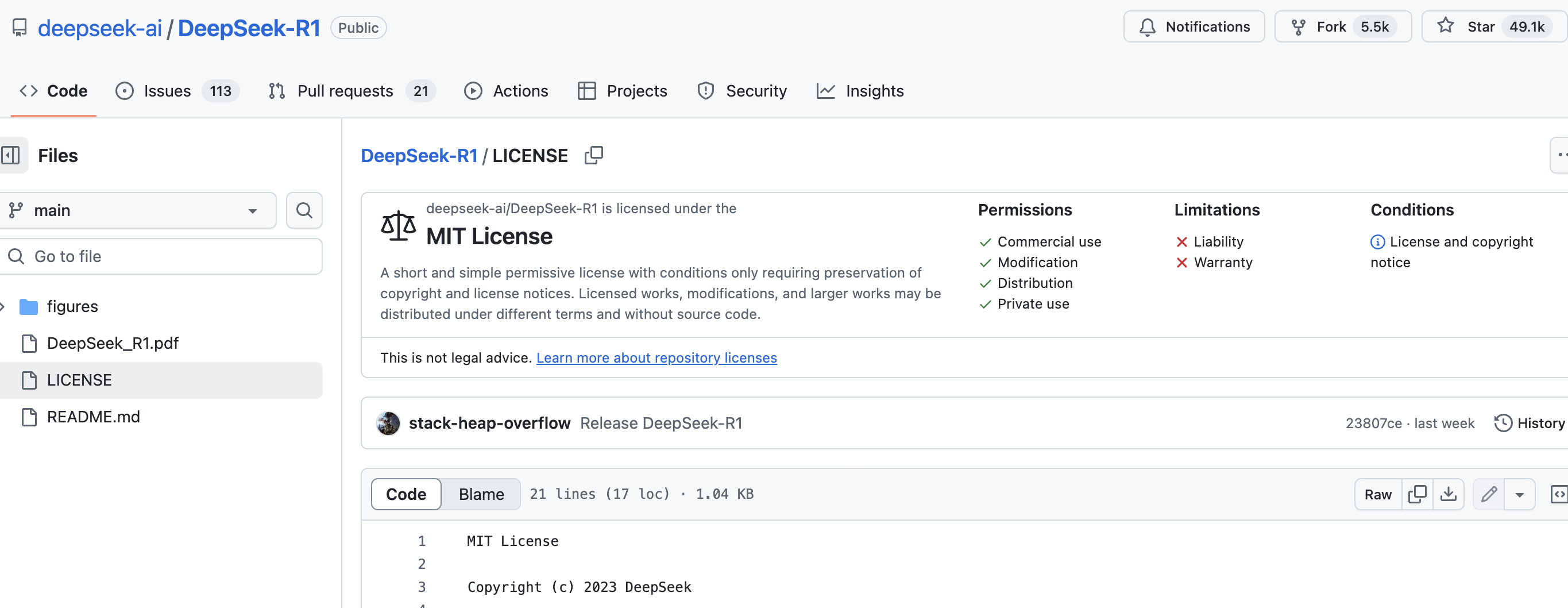This screenshot has height=608, width=1568.
Task: Click the 113 issues counter badge
Action: tap(221, 91)
